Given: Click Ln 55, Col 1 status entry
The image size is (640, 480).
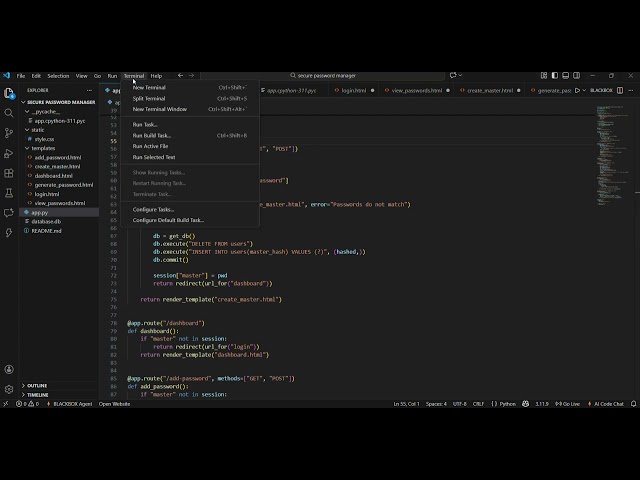Looking at the screenshot, I should 406,404.
